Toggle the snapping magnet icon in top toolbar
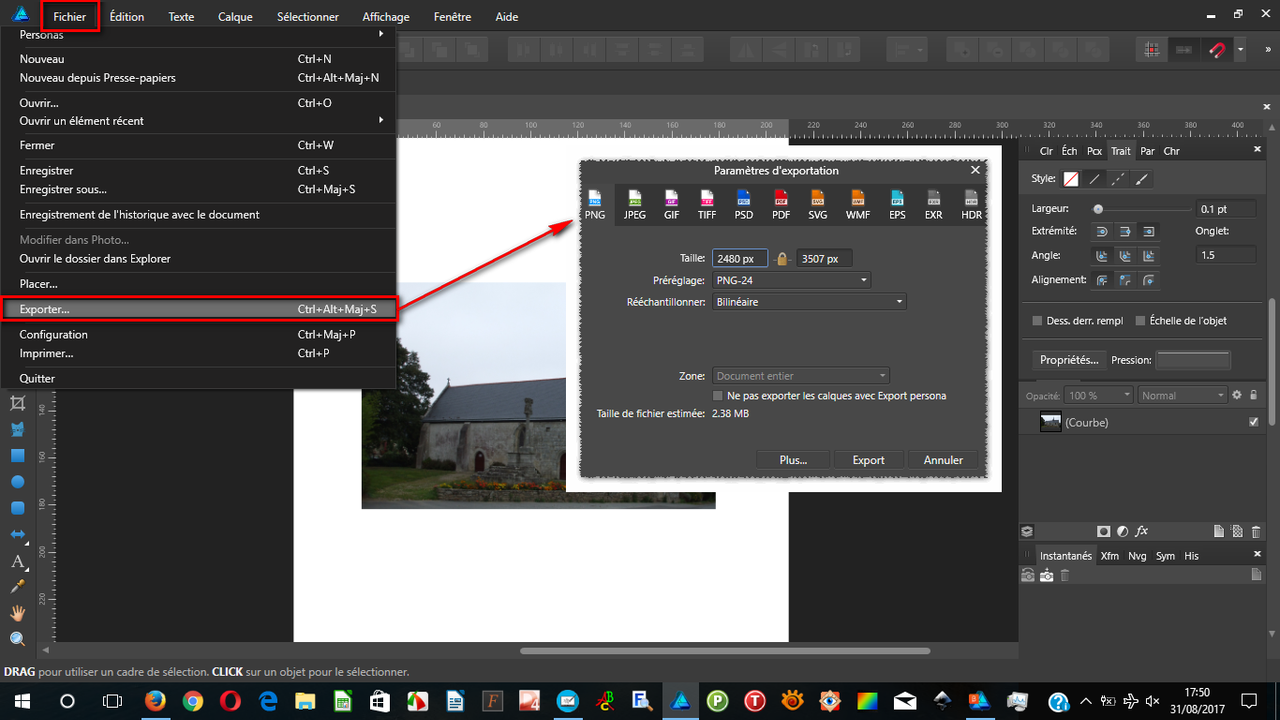This screenshot has height=720, width=1280. click(1216, 49)
